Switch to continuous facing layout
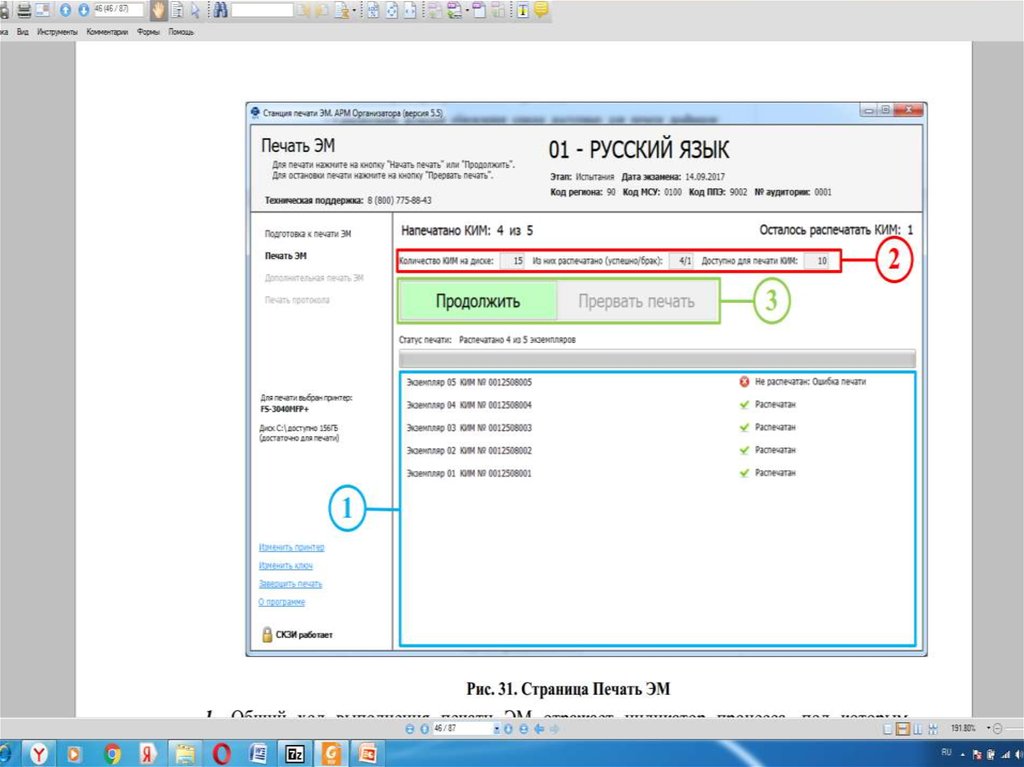1024x767 pixels. [x=933, y=729]
